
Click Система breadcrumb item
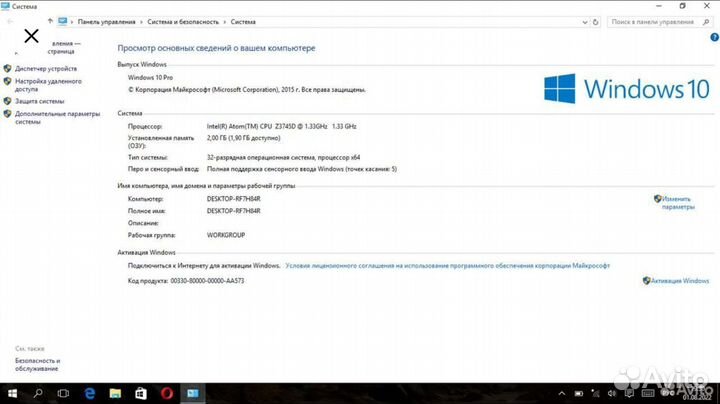tap(243, 22)
